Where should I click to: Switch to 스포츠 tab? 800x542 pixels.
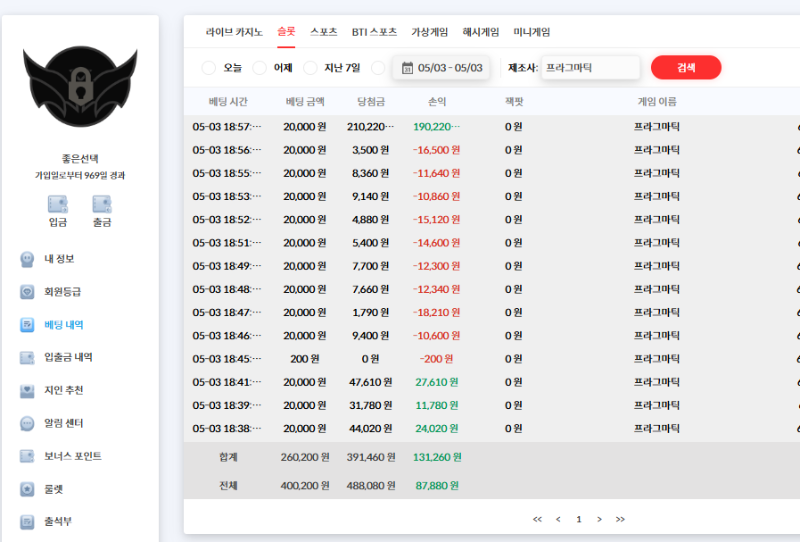pos(323,32)
